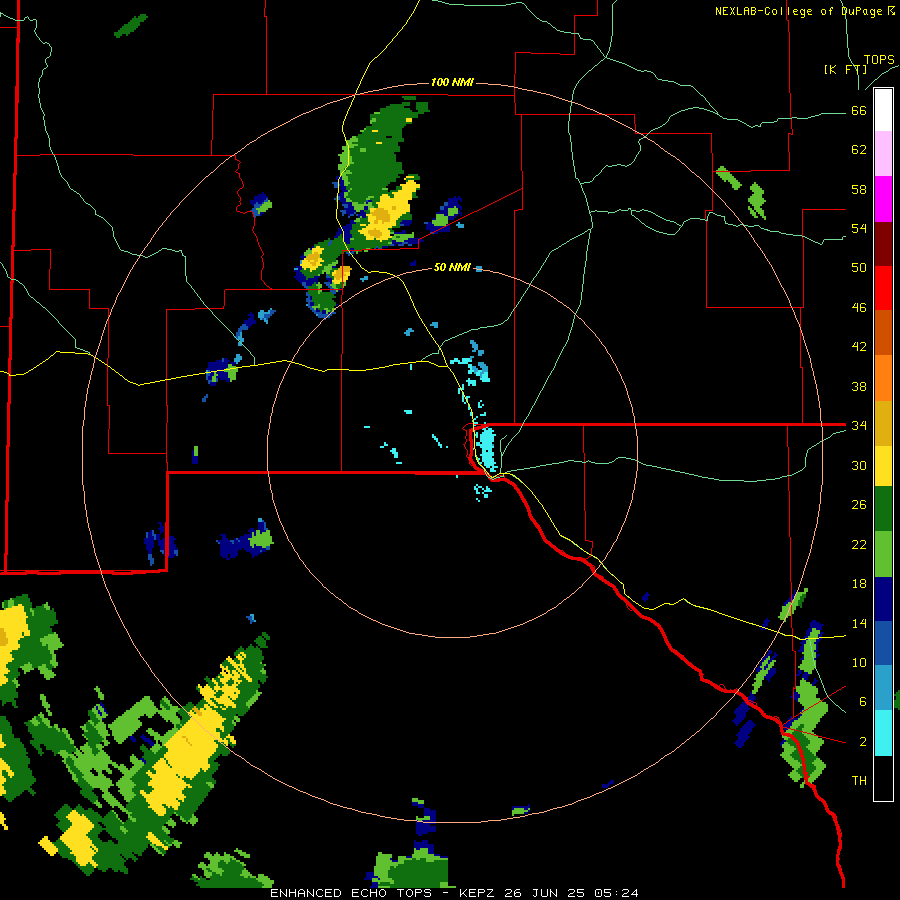Click the 14 value on the legend
The image size is (900, 900).
(x=859, y=623)
